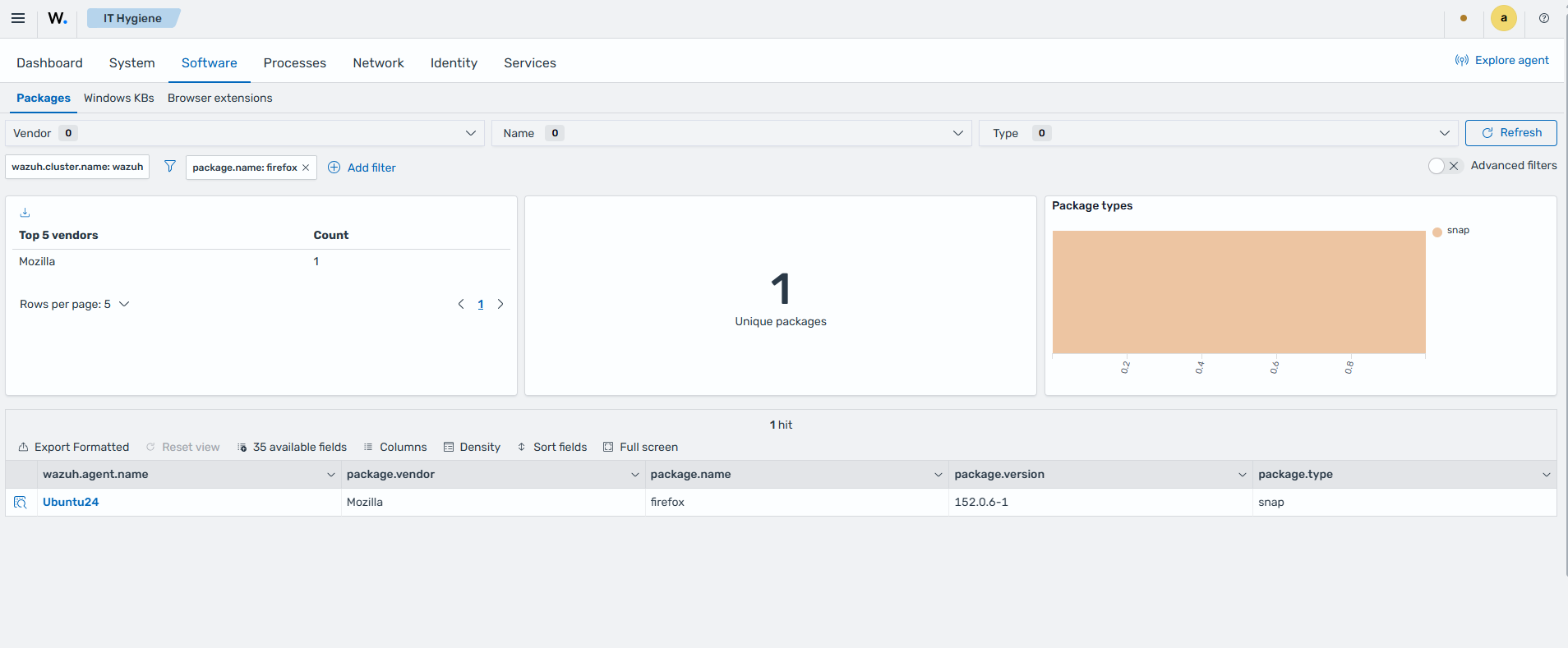This screenshot has width=1568, height=648.
Task: Click the Export Formatted button
Action: click(74, 447)
